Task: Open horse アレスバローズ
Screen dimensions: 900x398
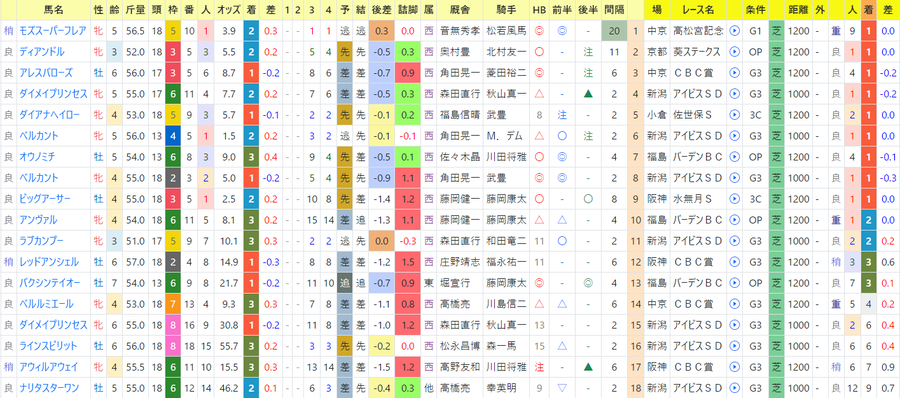Action: (45, 73)
